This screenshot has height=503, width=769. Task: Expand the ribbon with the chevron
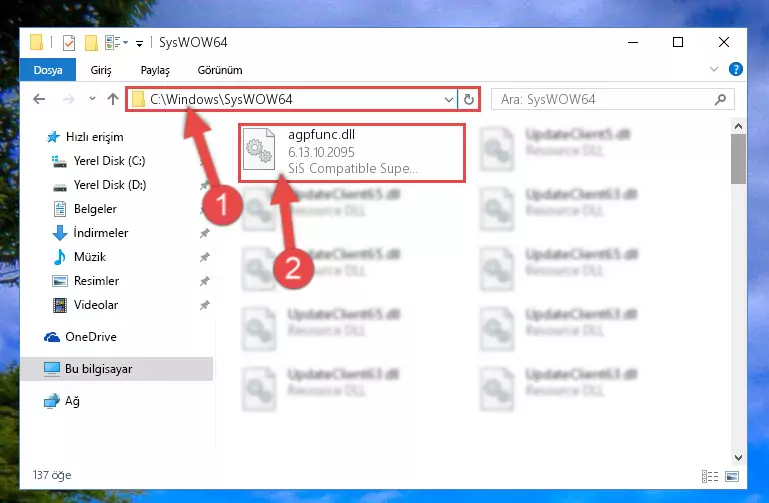click(x=714, y=69)
